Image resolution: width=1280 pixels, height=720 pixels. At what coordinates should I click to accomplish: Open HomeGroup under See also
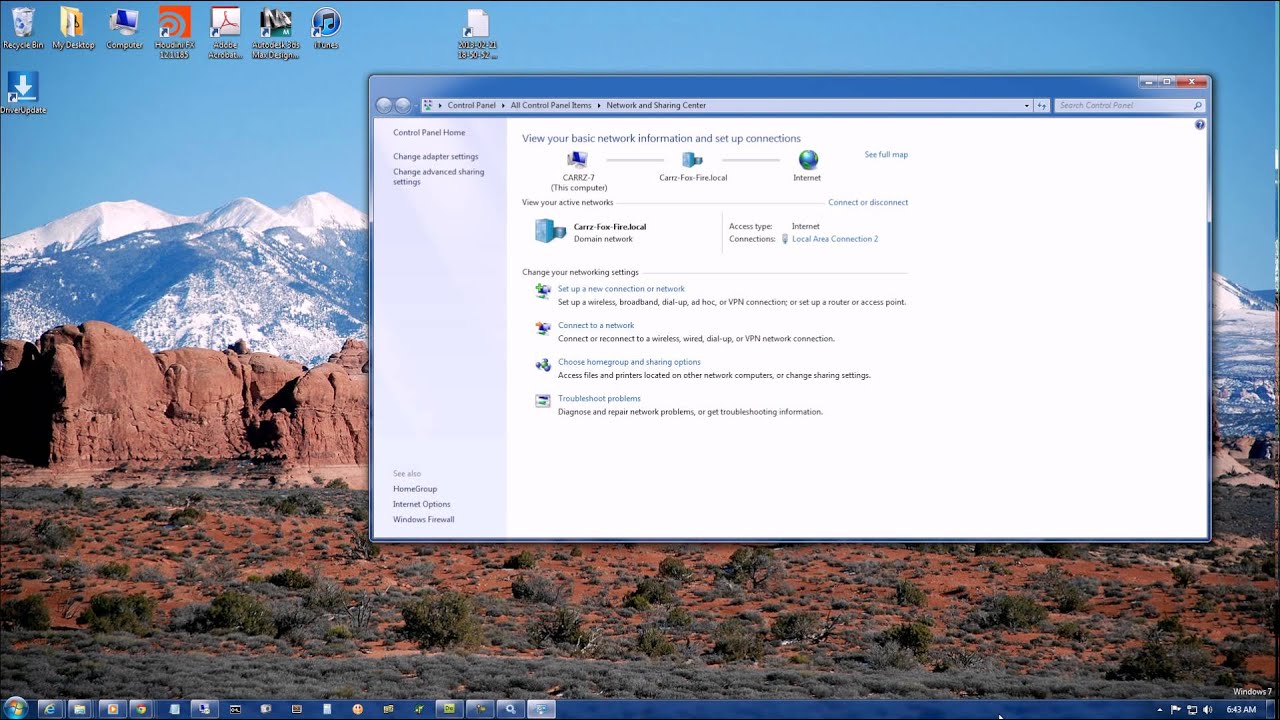click(415, 489)
